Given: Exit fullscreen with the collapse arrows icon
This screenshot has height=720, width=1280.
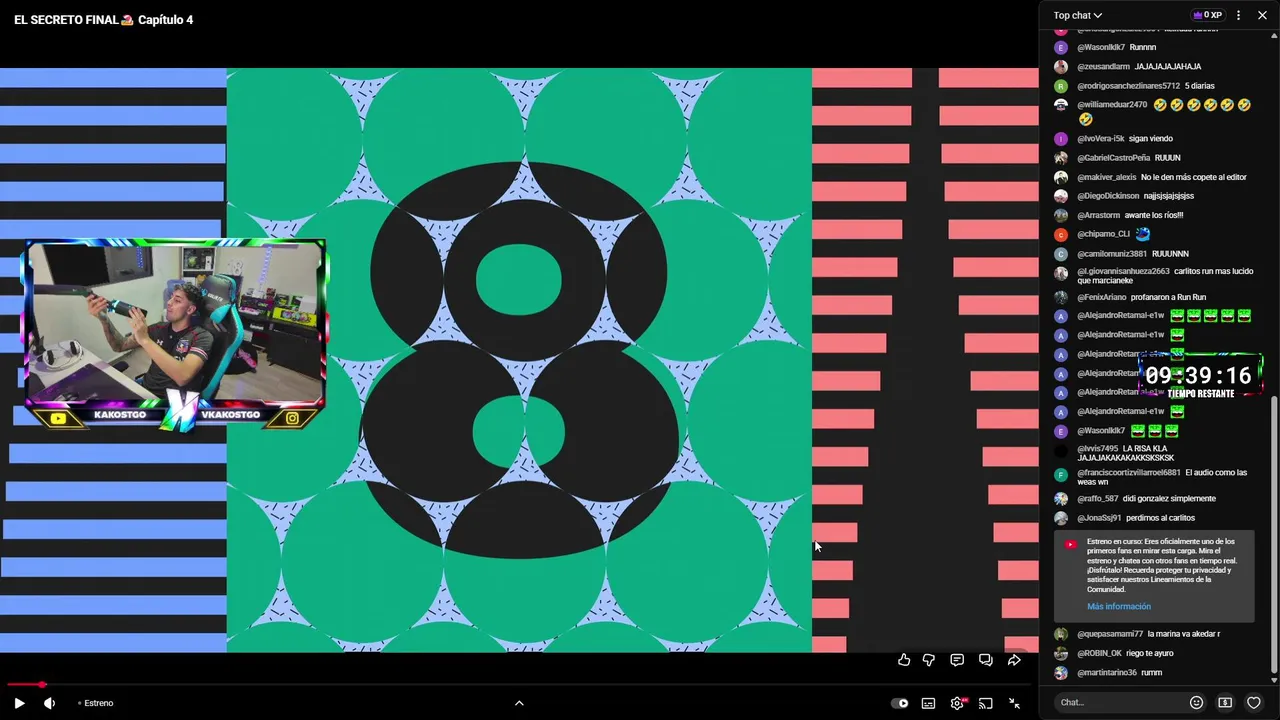Looking at the screenshot, I should (x=1014, y=703).
